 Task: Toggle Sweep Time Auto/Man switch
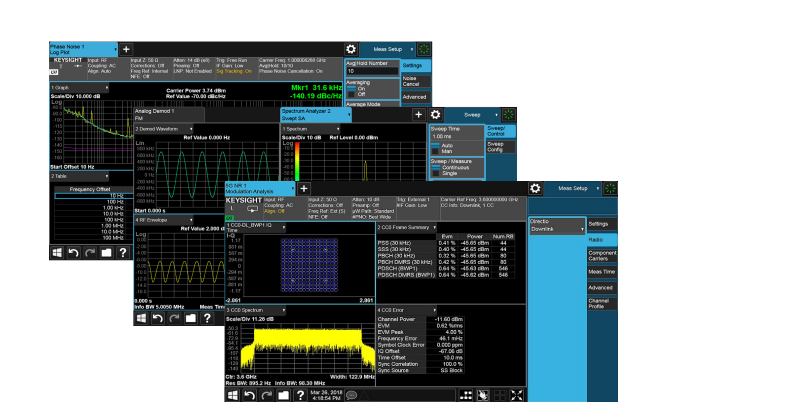pos(437,148)
